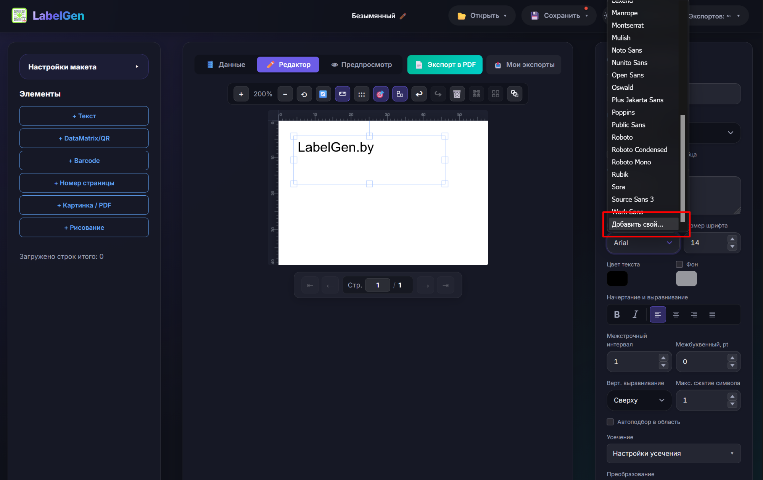Viewport: 763px width, 480px height.
Task: Delete element with trash icon
Action: click(x=457, y=94)
